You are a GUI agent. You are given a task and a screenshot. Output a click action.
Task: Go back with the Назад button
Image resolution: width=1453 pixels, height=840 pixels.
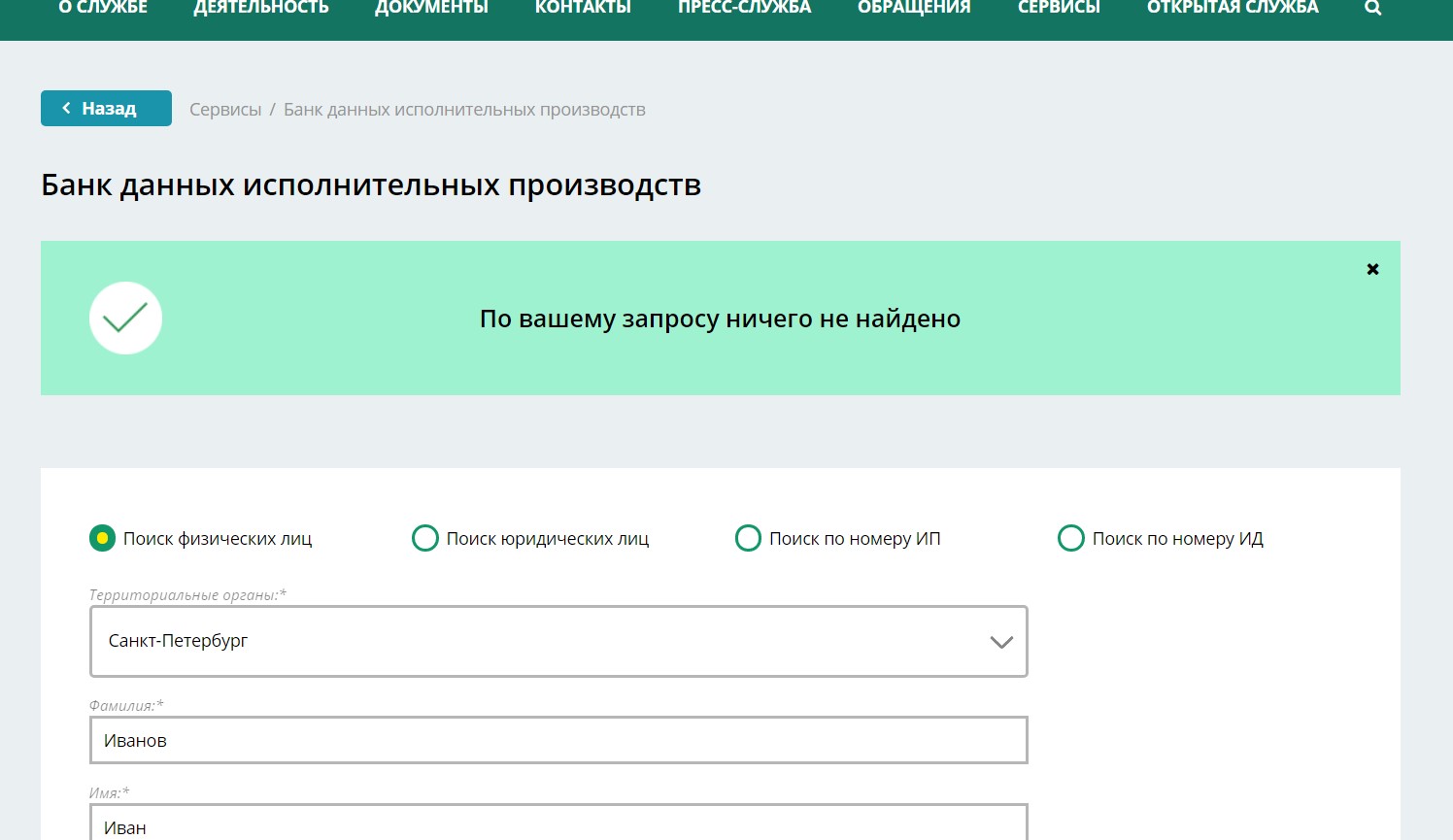click(x=106, y=108)
